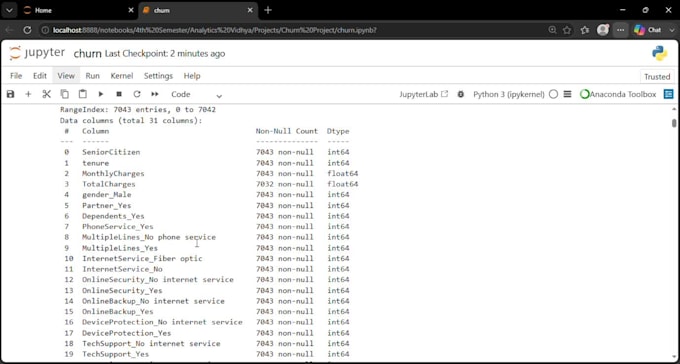Click the site information icon before localhost

point(45,30)
